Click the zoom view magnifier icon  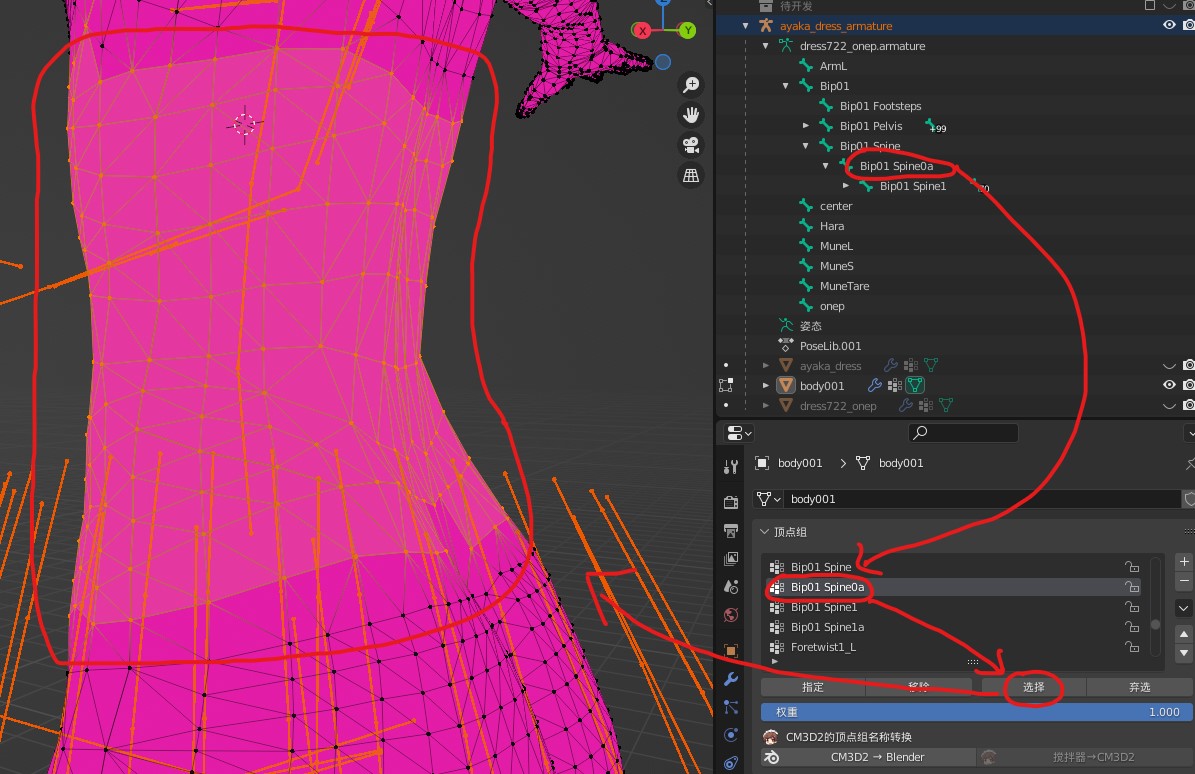coord(691,85)
